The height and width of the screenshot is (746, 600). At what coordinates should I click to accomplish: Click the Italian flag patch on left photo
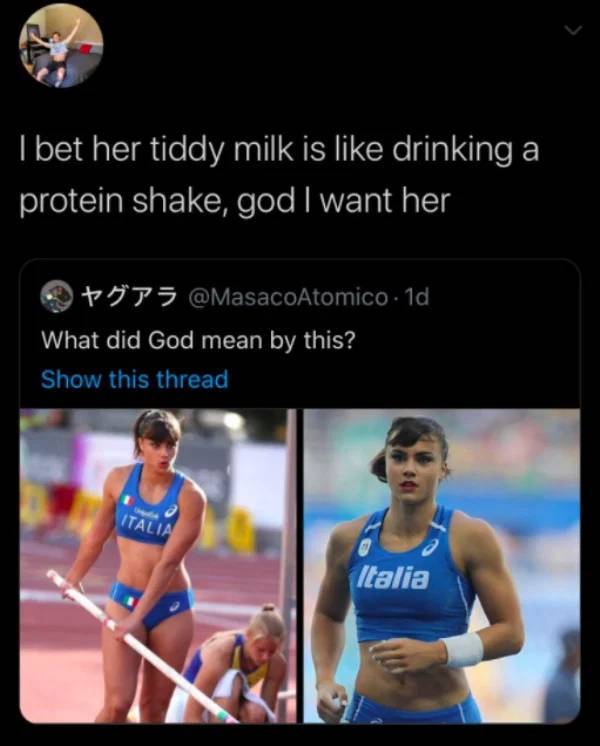[x=127, y=498]
